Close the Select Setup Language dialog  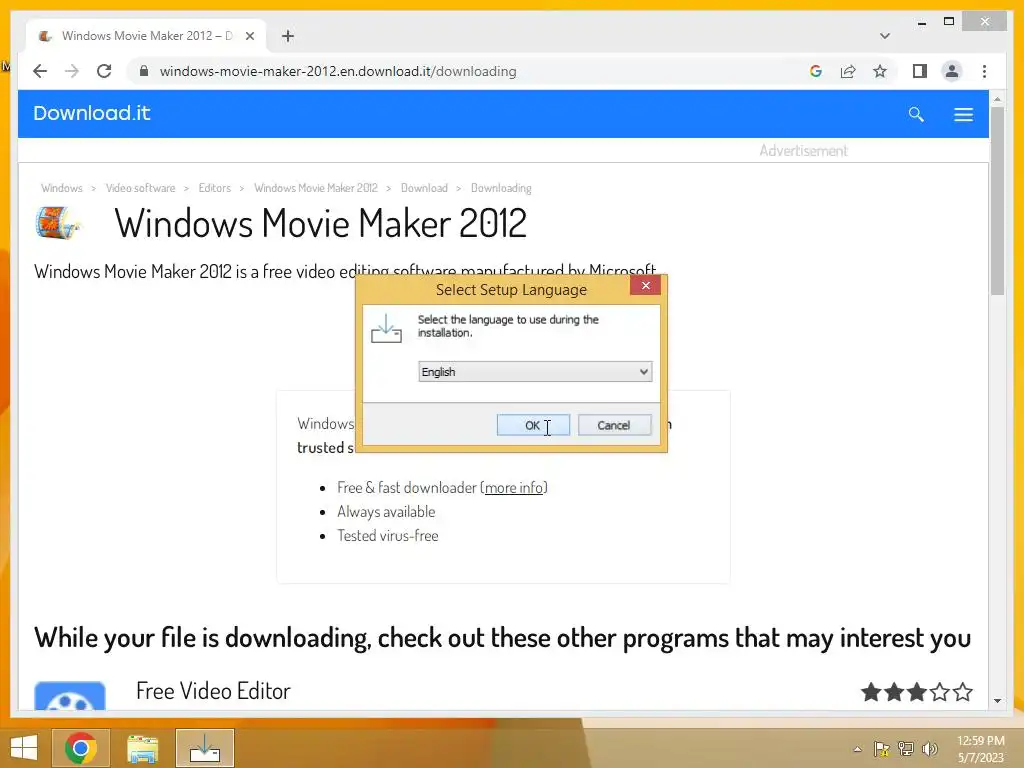click(645, 285)
